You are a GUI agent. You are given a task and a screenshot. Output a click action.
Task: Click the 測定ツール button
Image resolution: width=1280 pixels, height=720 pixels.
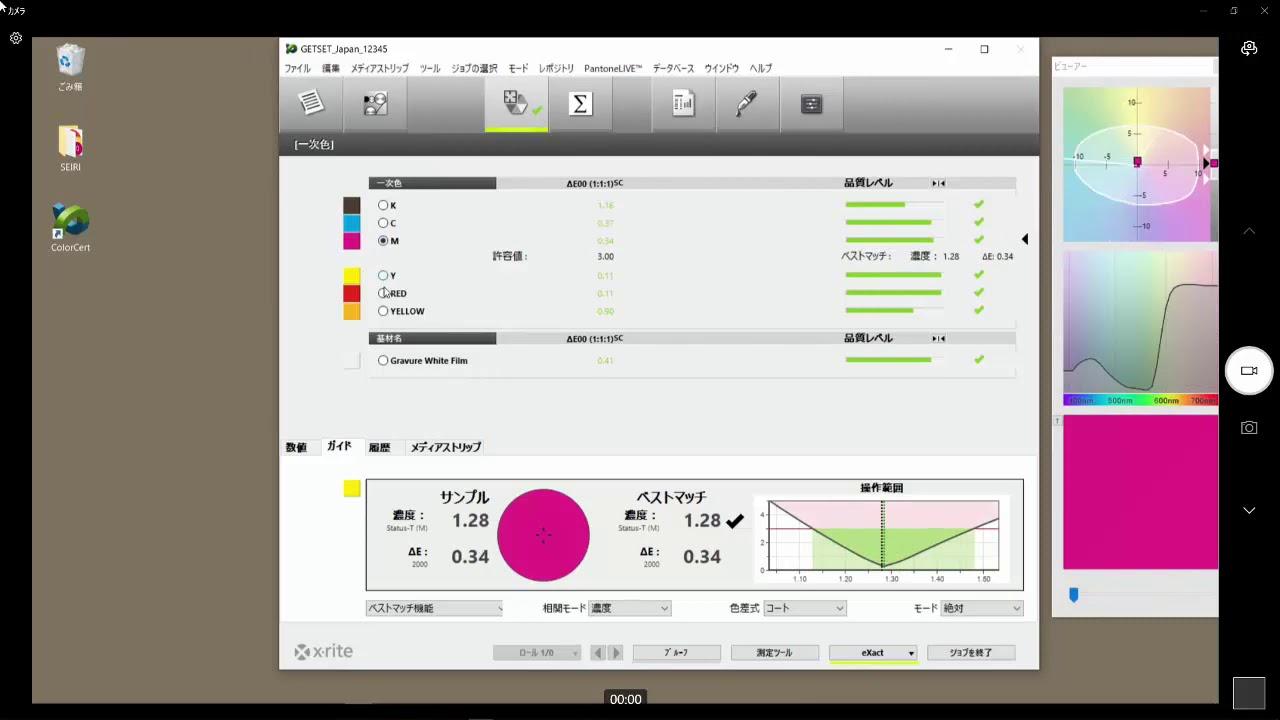(774, 653)
